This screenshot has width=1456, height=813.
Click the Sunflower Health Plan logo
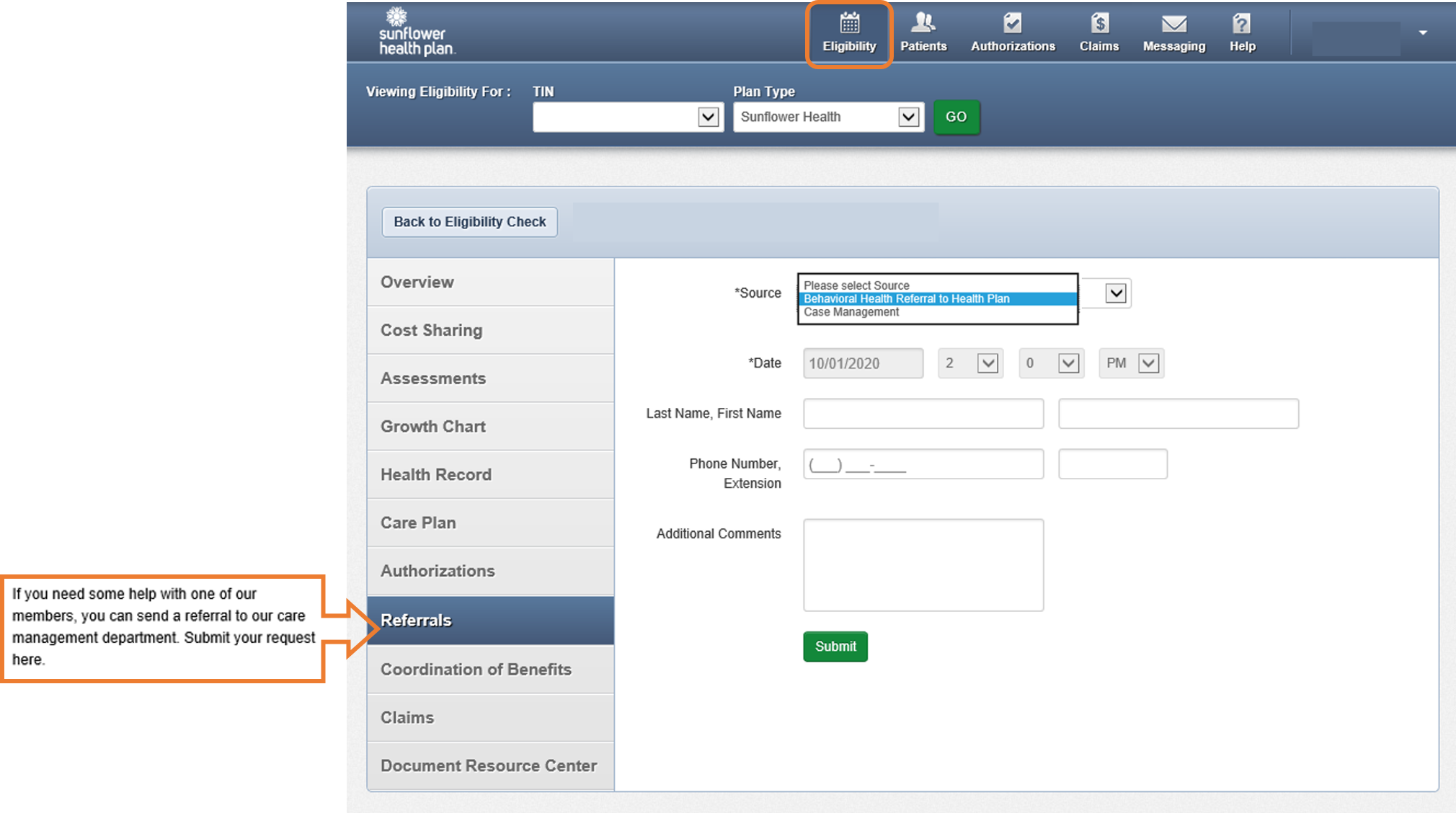pyautogui.click(x=416, y=32)
